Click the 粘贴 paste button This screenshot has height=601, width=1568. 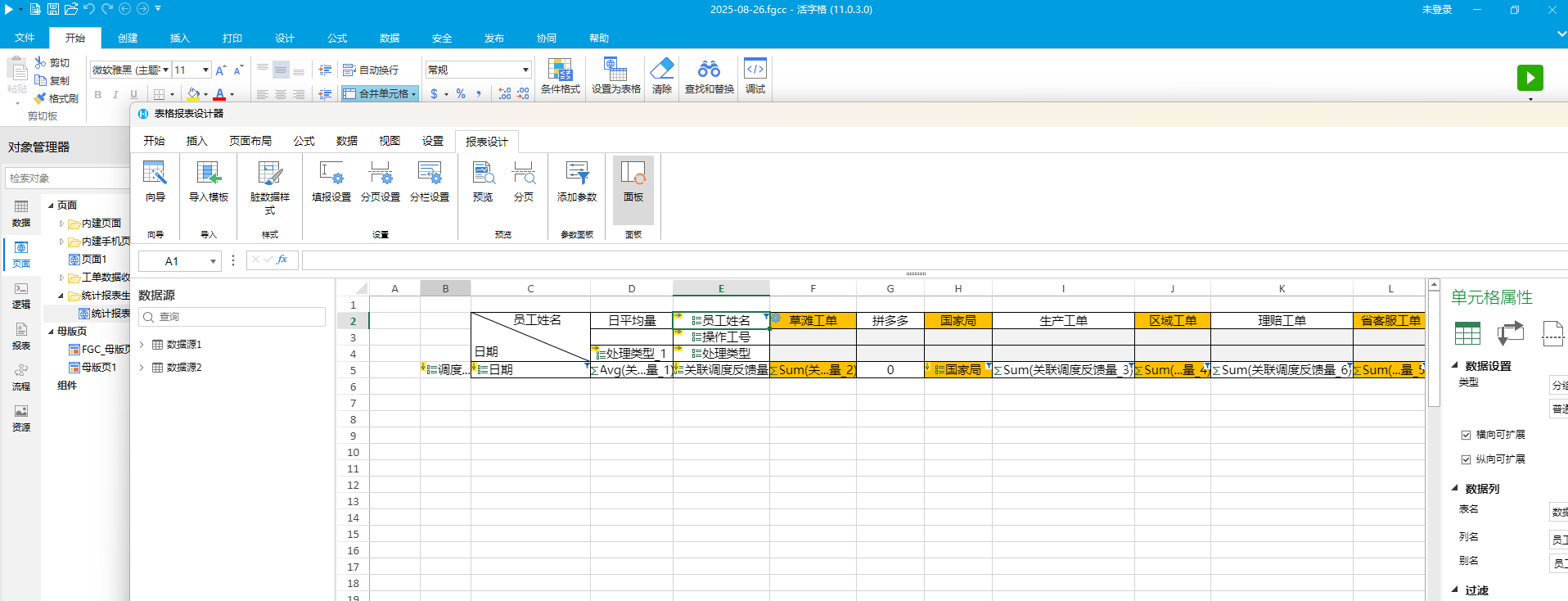pyautogui.click(x=17, y=77)
